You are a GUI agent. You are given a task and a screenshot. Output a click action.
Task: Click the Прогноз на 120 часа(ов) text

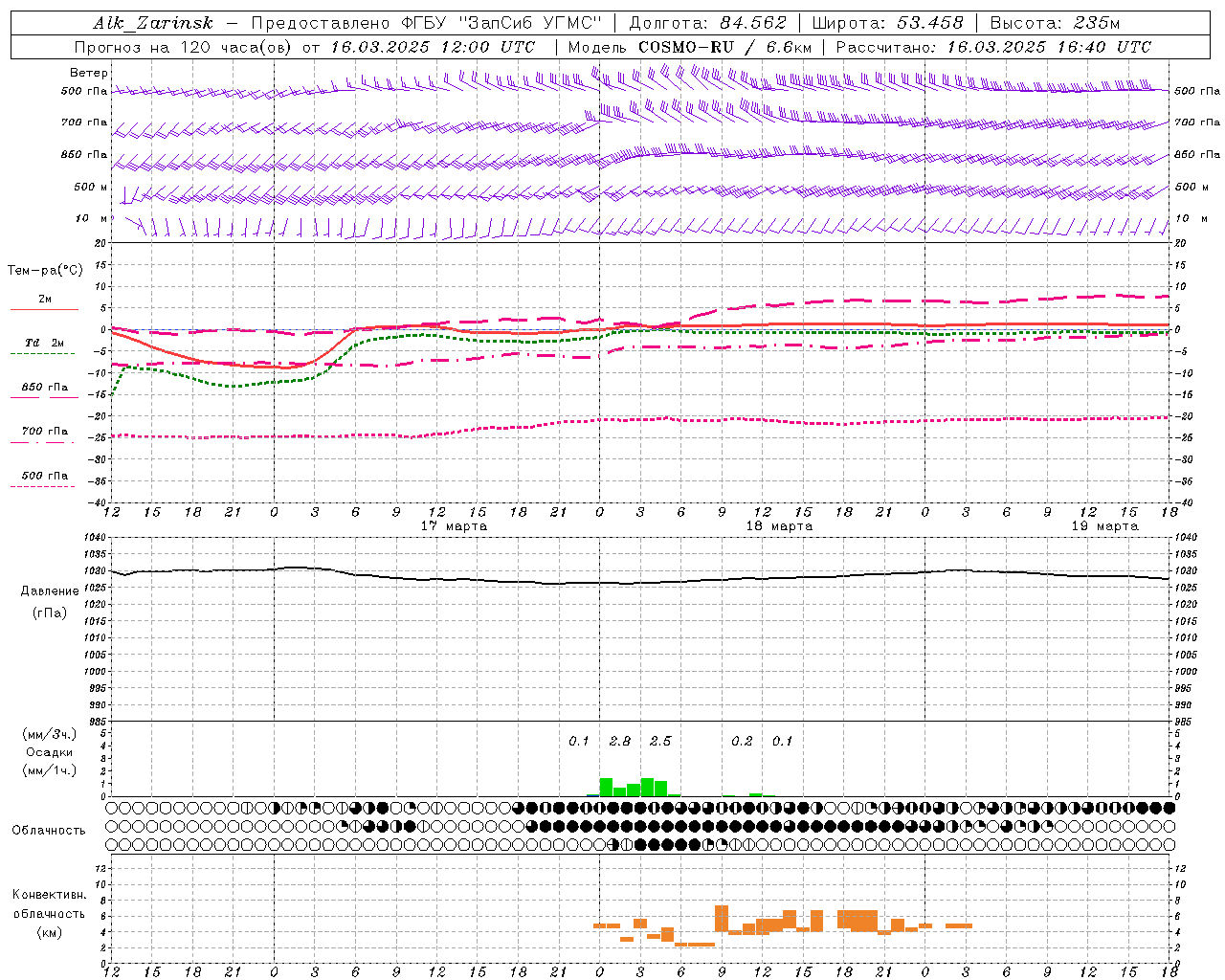(184, 47)
